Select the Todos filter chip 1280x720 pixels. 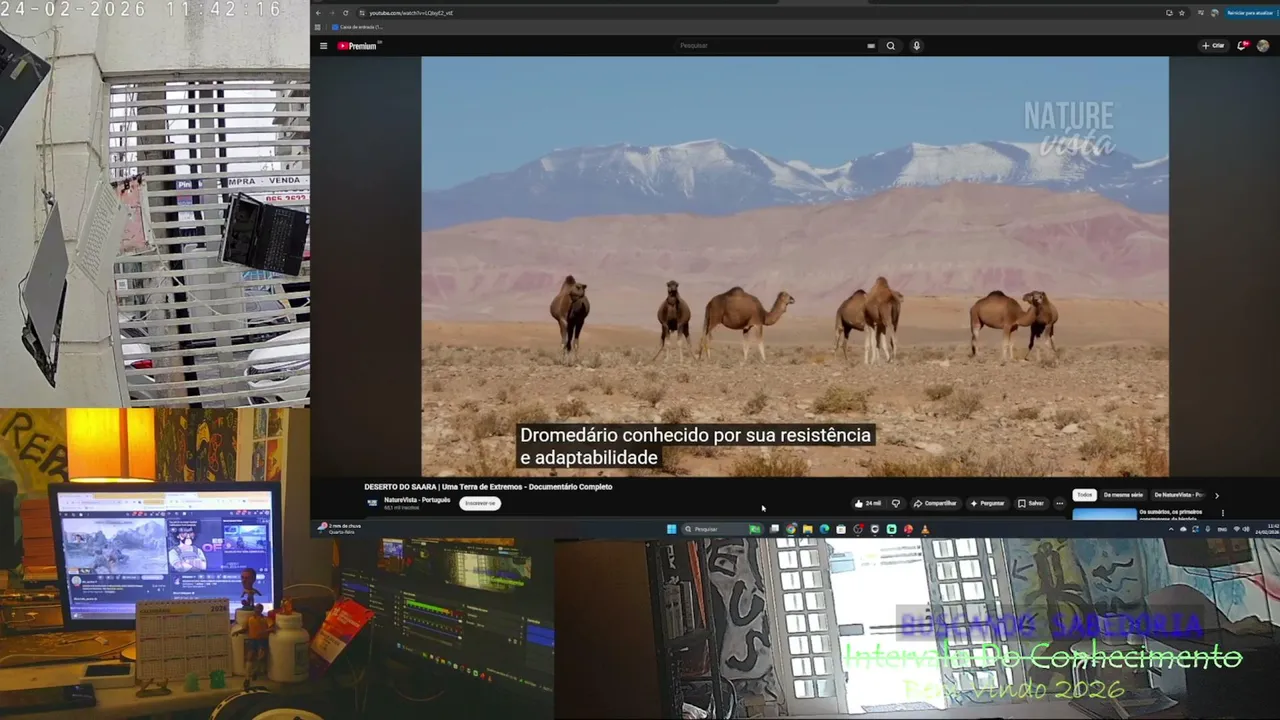pyautogui.click(x=1084, y=495)
